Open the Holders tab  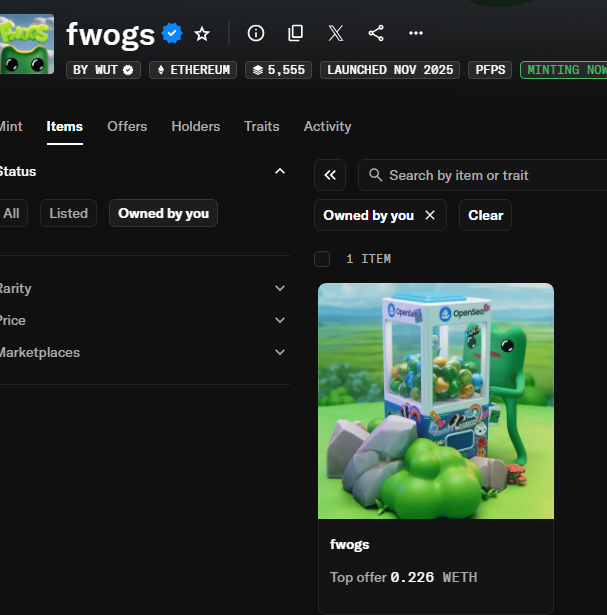pyautogui.click(x=196, y=126)
